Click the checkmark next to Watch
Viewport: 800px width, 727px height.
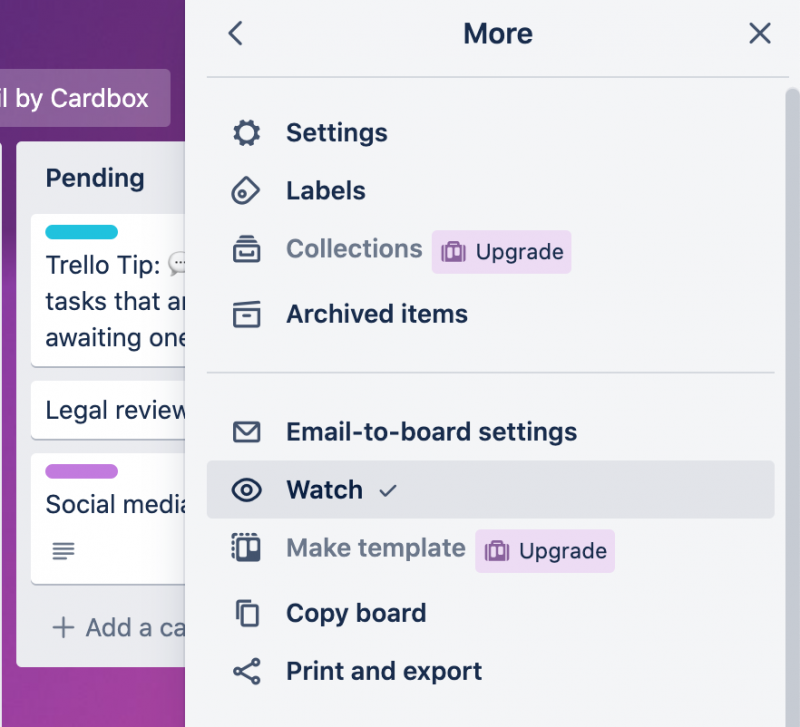point(388,490)
